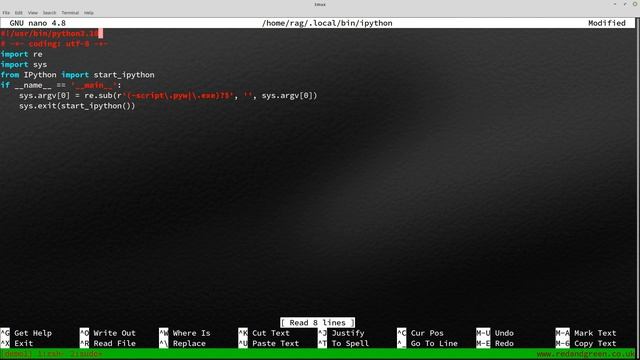Click the 'Get Help' shortcut label
The height and width of the screenshot is (360, 640).
pyautogui.click(x=33, y=333)
